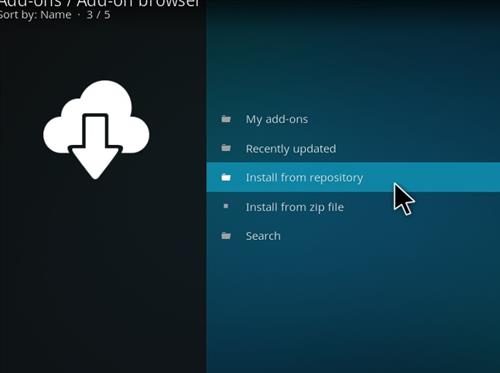Click the folder icon beside Search
The width and height of the screenshot is (500, 373).
tap(226, 236)
